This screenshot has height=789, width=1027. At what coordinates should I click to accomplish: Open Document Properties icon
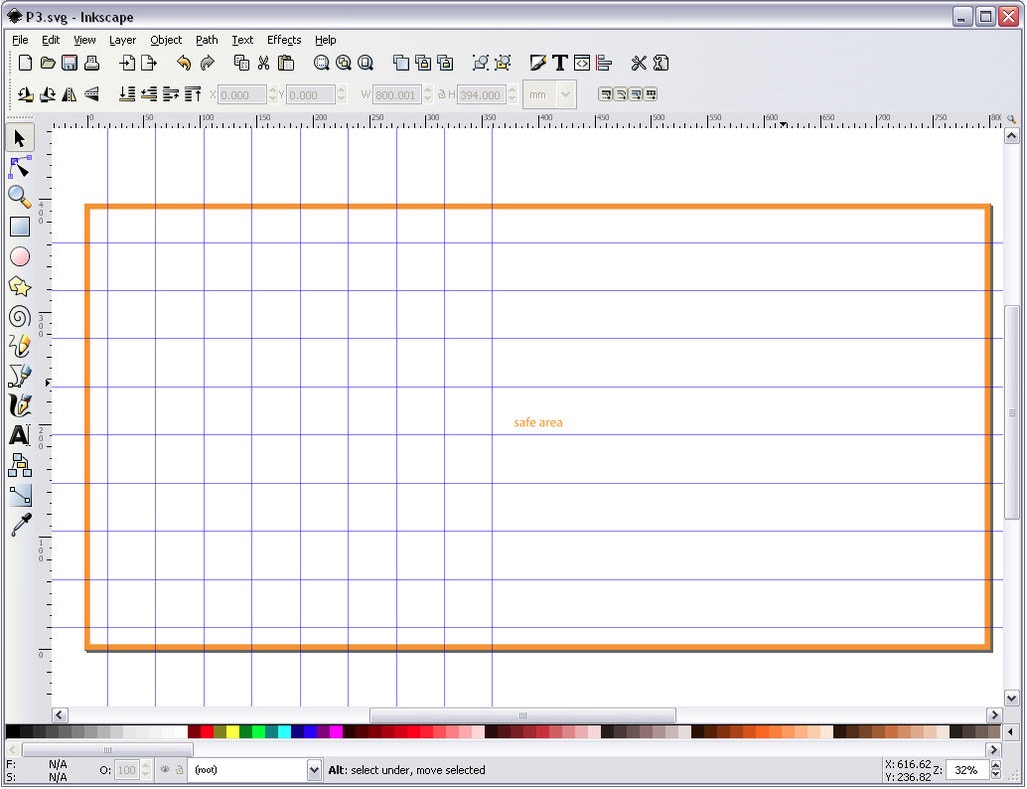[661, 63]
